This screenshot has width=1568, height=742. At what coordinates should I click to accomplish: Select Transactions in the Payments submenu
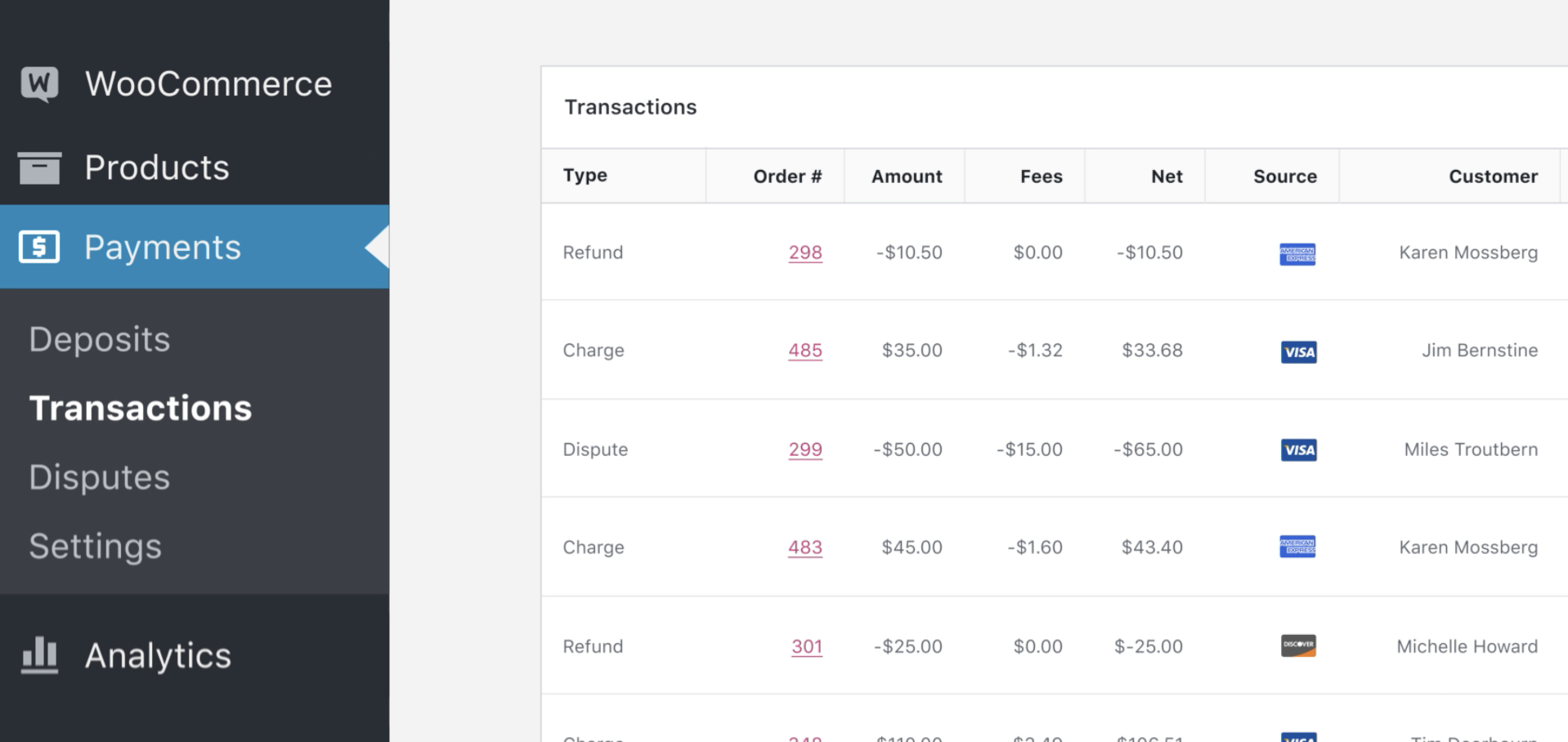click(141, 409)
